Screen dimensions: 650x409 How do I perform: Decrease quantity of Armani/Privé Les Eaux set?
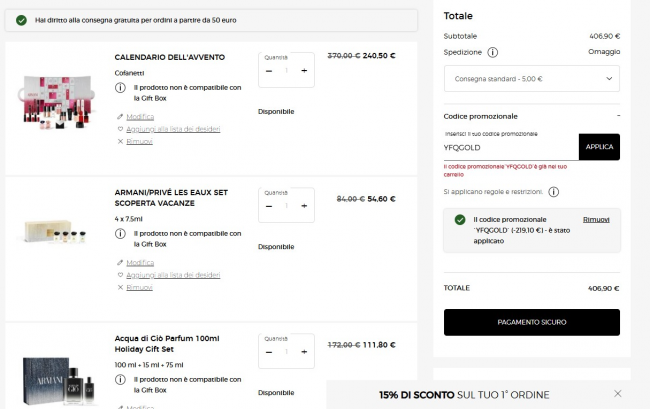[x=268, y=207]
